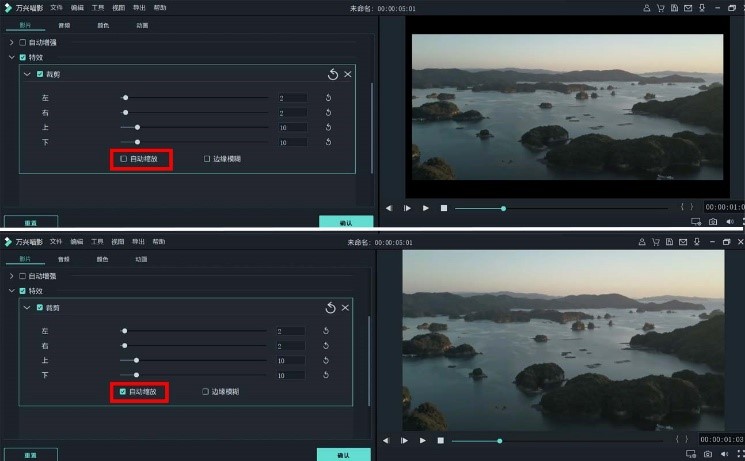Toggle 自动增强 checkbox in upper window
The height and width of the screenshot is (461, 745).
coord(22,42)
